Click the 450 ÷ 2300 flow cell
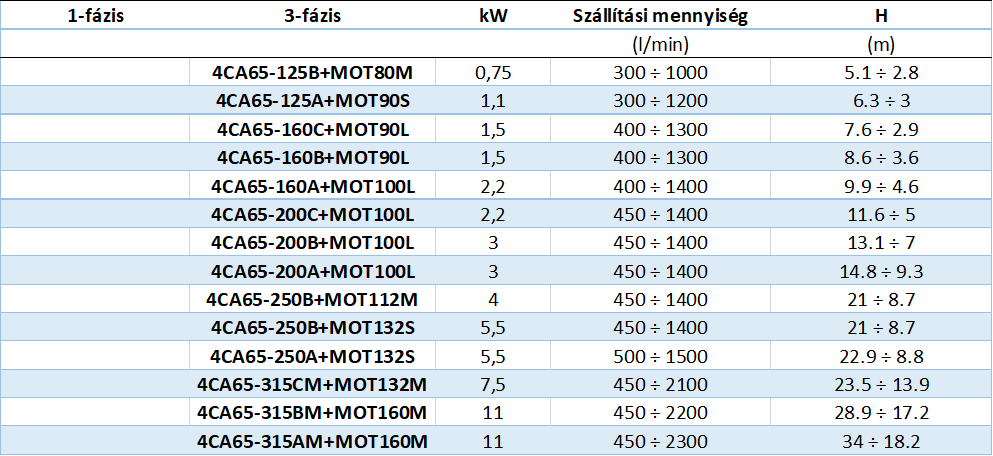 pos(661,441)
